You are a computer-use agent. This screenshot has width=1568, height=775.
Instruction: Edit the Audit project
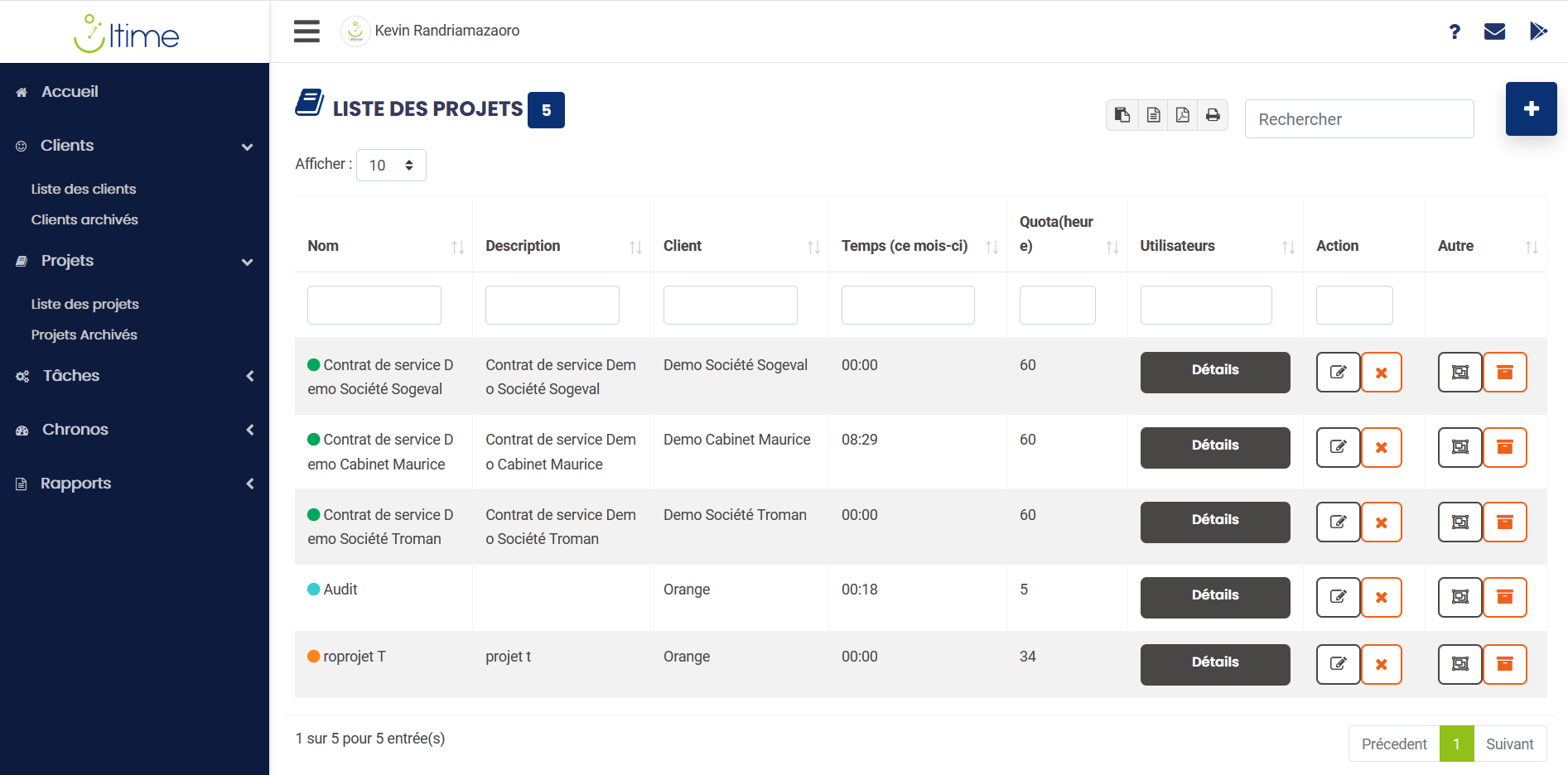pos(1338,597)
